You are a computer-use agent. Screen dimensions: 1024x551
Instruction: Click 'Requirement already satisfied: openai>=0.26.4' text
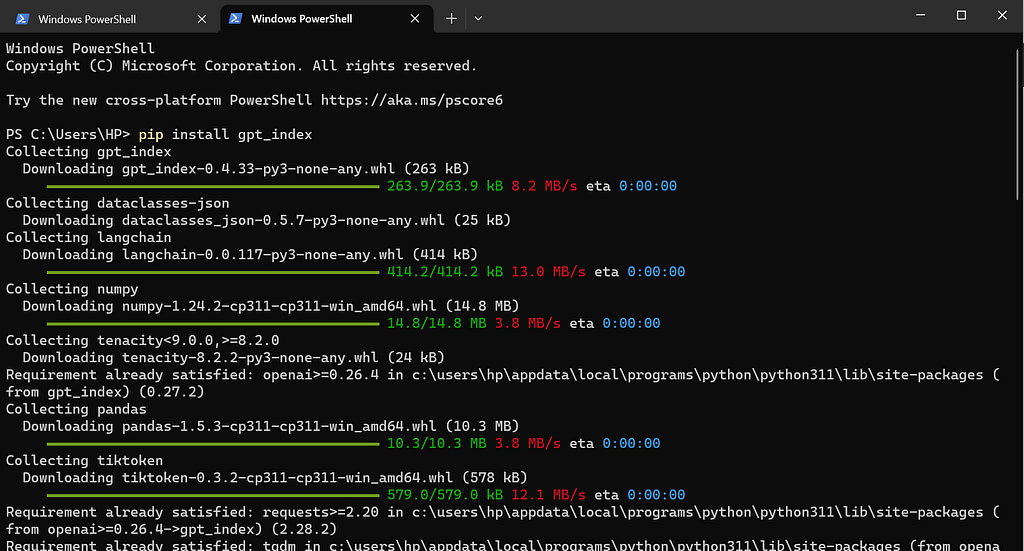point(192,375)
